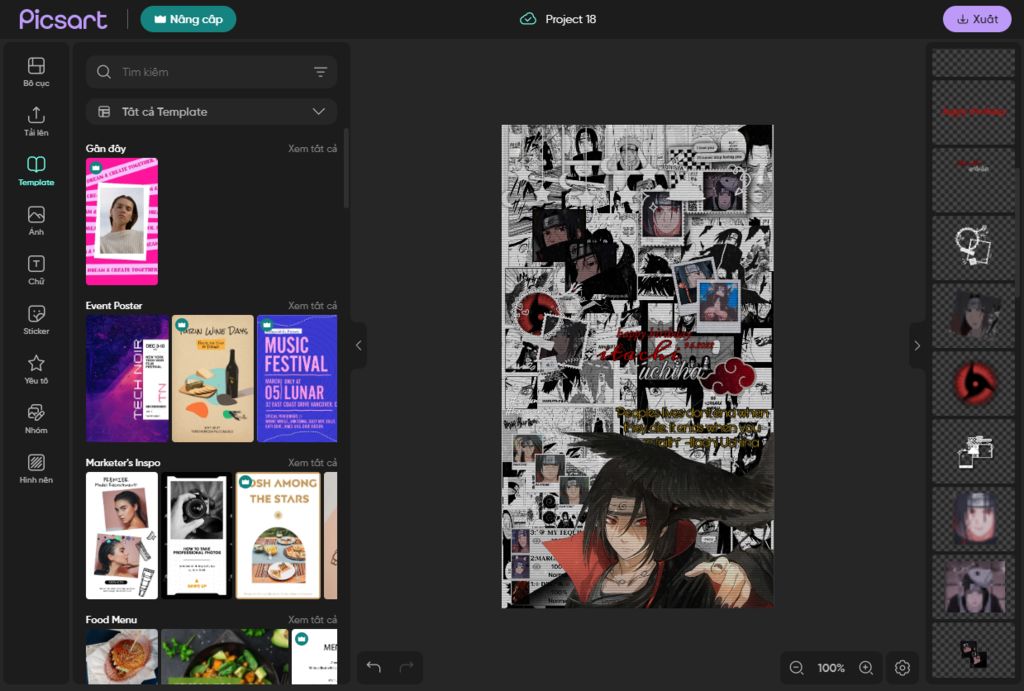Click the Picsart logo
Viewport: 1024px width, 691px height.
tap(63, 19)
